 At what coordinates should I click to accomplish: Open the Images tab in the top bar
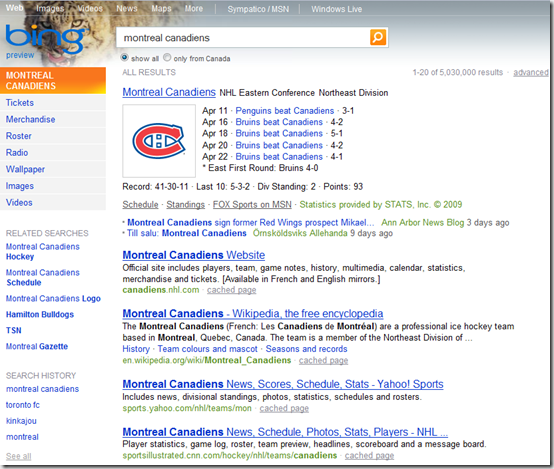pos(50,8)
